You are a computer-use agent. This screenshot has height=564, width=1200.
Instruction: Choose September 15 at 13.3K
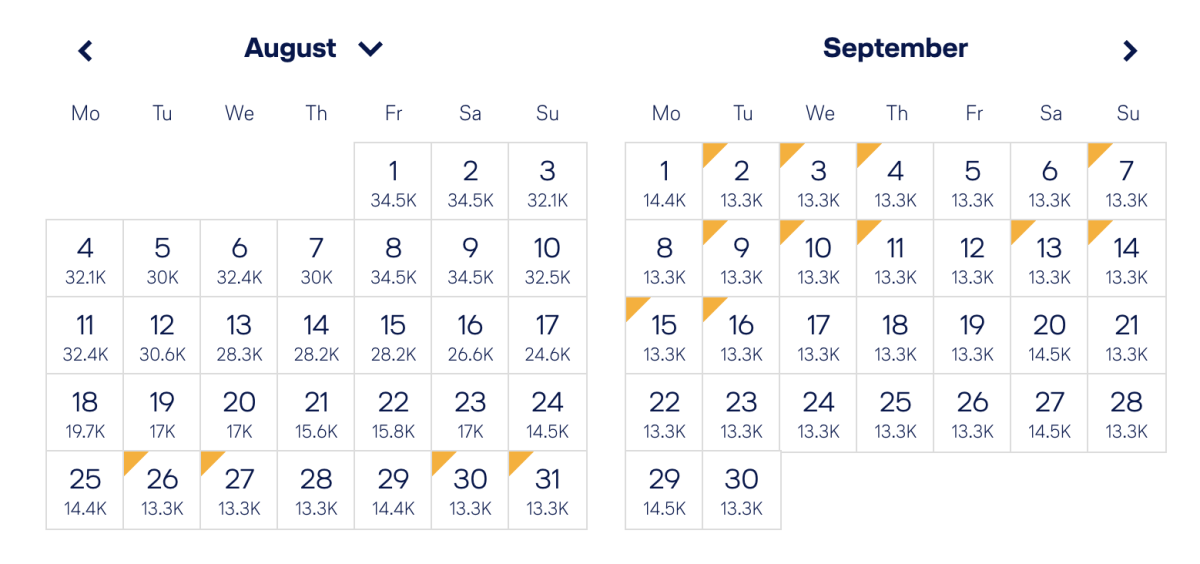(664, 335)
